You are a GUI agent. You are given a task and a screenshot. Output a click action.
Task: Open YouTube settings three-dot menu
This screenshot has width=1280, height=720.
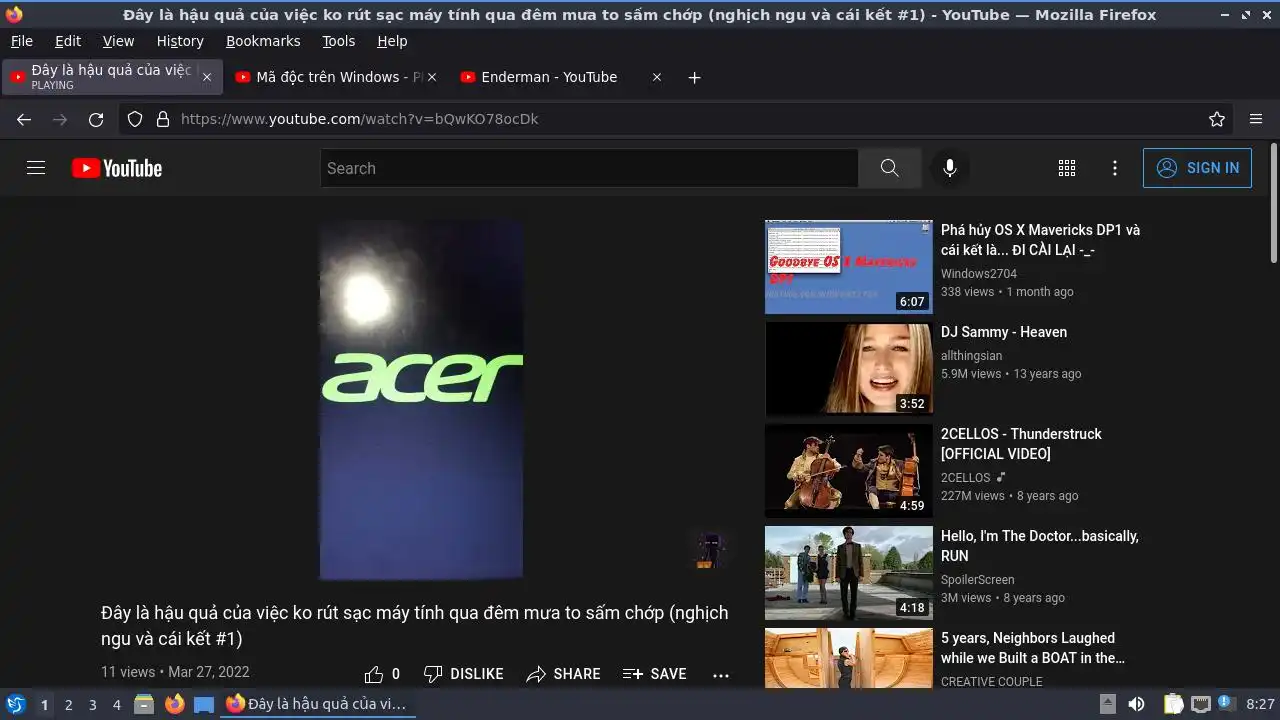click(1115, 168)
